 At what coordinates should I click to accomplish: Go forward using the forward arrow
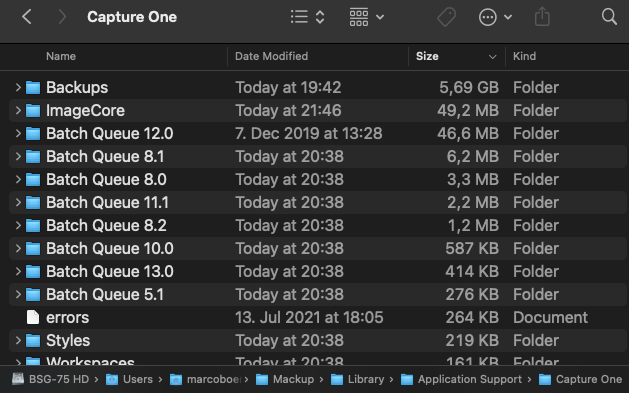[x=62, y=17]
